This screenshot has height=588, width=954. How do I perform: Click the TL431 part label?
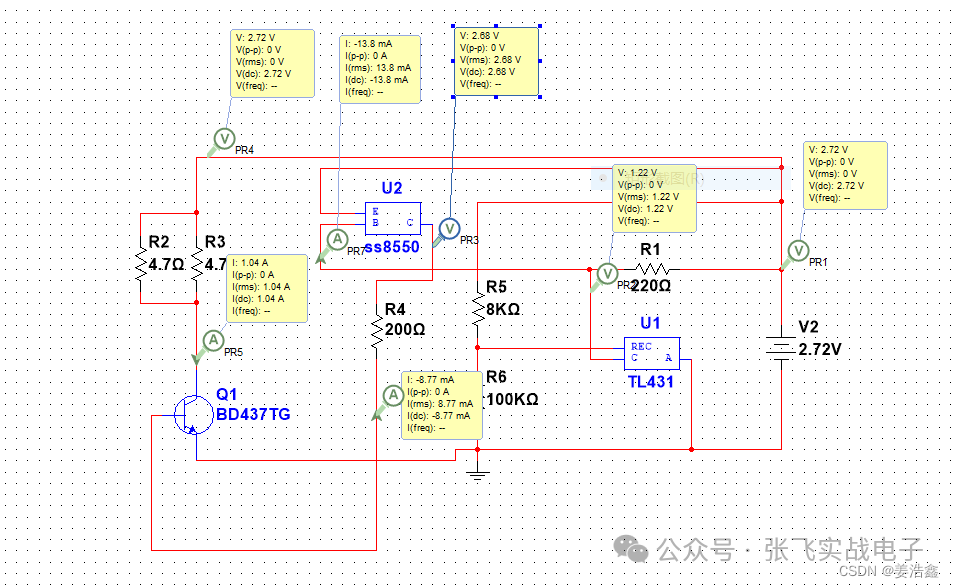click(x=651, y=382)
